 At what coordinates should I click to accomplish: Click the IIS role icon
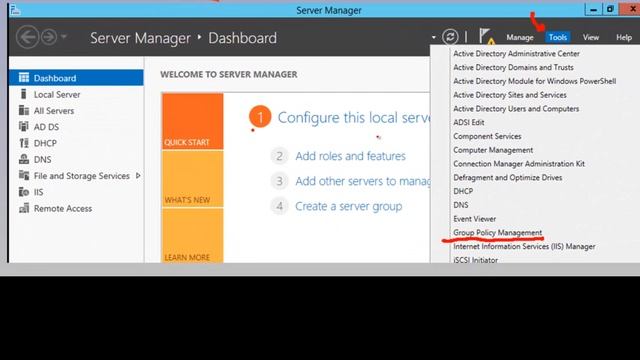pyautogui.click(x=24, y=192)
